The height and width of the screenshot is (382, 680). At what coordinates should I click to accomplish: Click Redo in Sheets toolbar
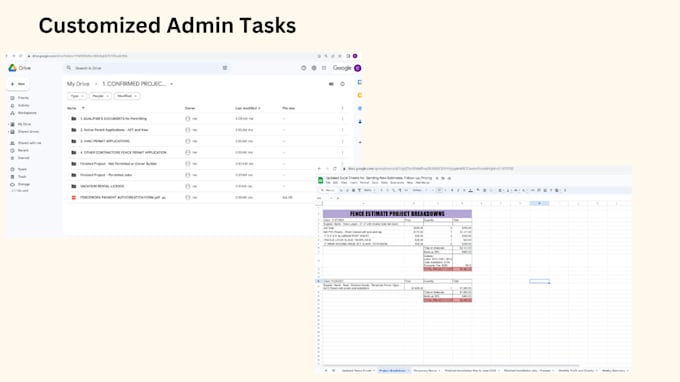347,190
